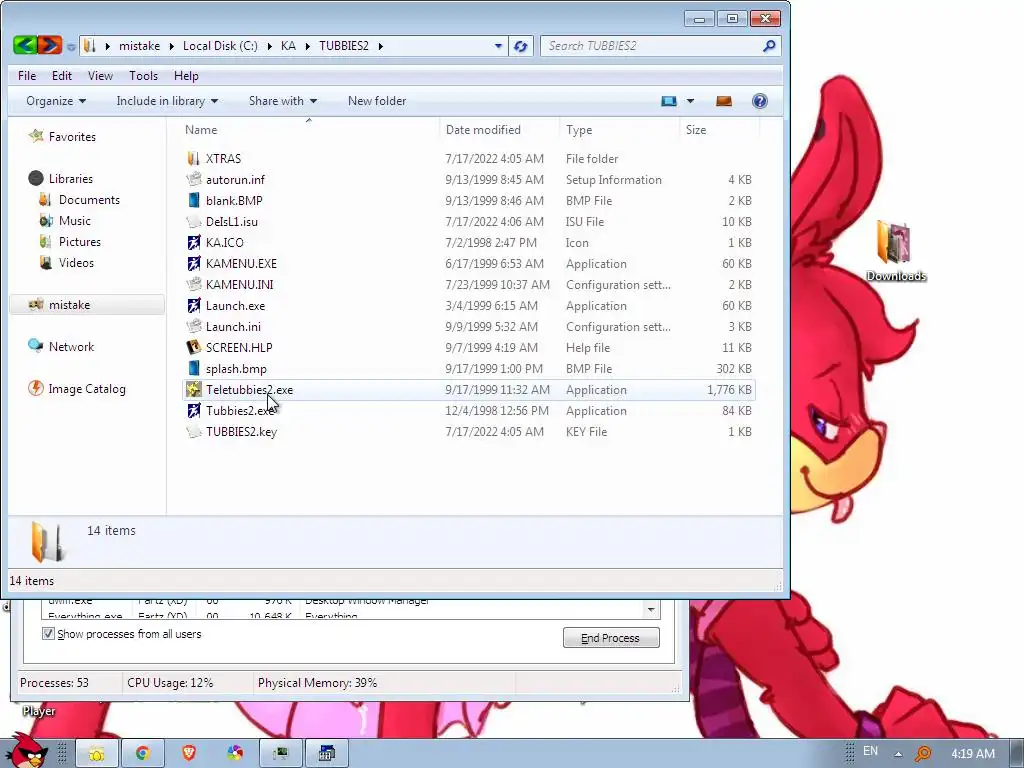Screen dimensions: 1024x768
Task: Select the Launch.exe application icon
Action: click(193, 306)
